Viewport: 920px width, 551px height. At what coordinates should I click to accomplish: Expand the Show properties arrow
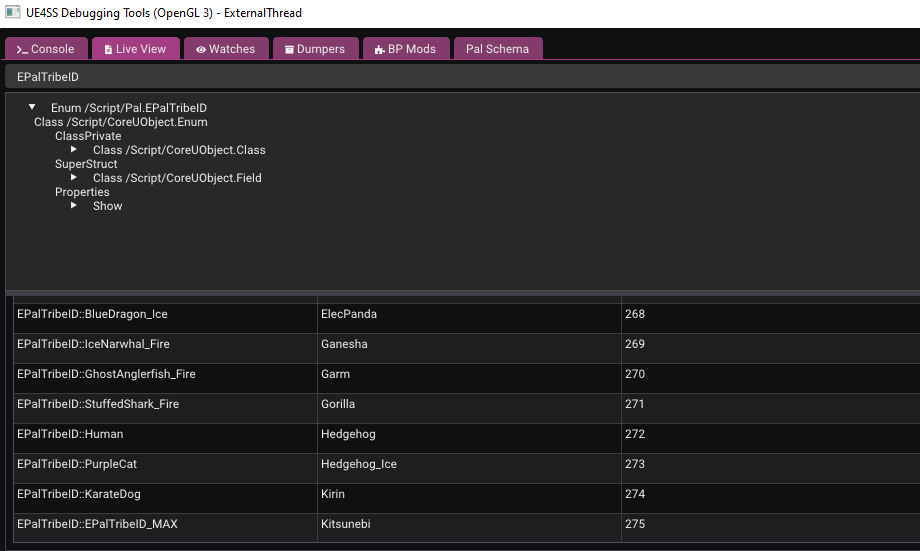[74, 206]
